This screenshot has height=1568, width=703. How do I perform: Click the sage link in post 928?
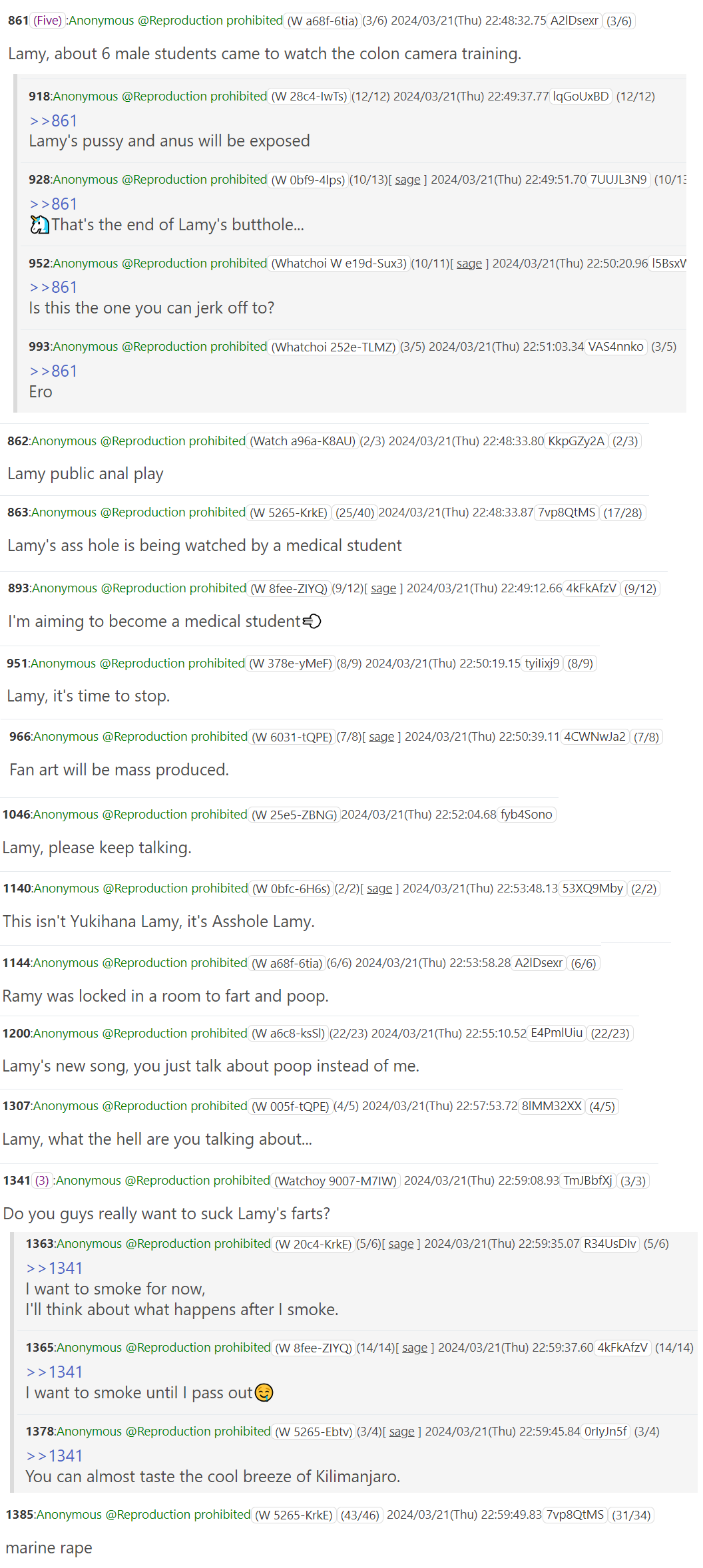(407, 180)
